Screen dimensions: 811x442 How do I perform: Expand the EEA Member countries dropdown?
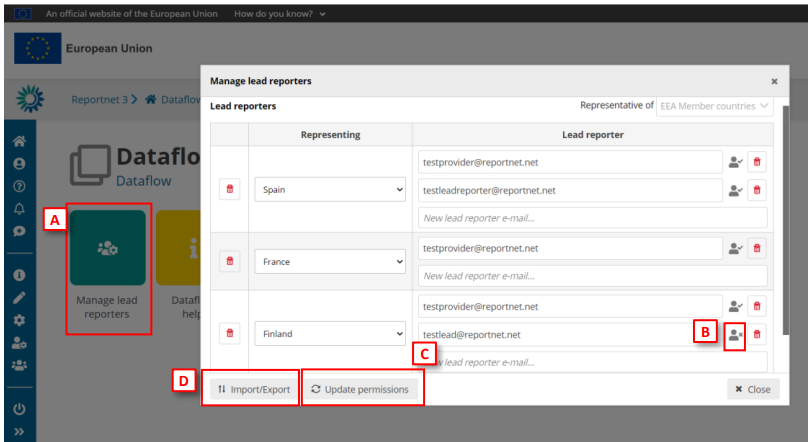click(715, 106)
